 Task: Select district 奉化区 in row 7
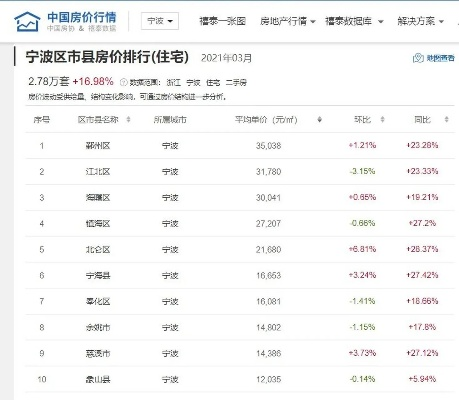click(98, 302)
